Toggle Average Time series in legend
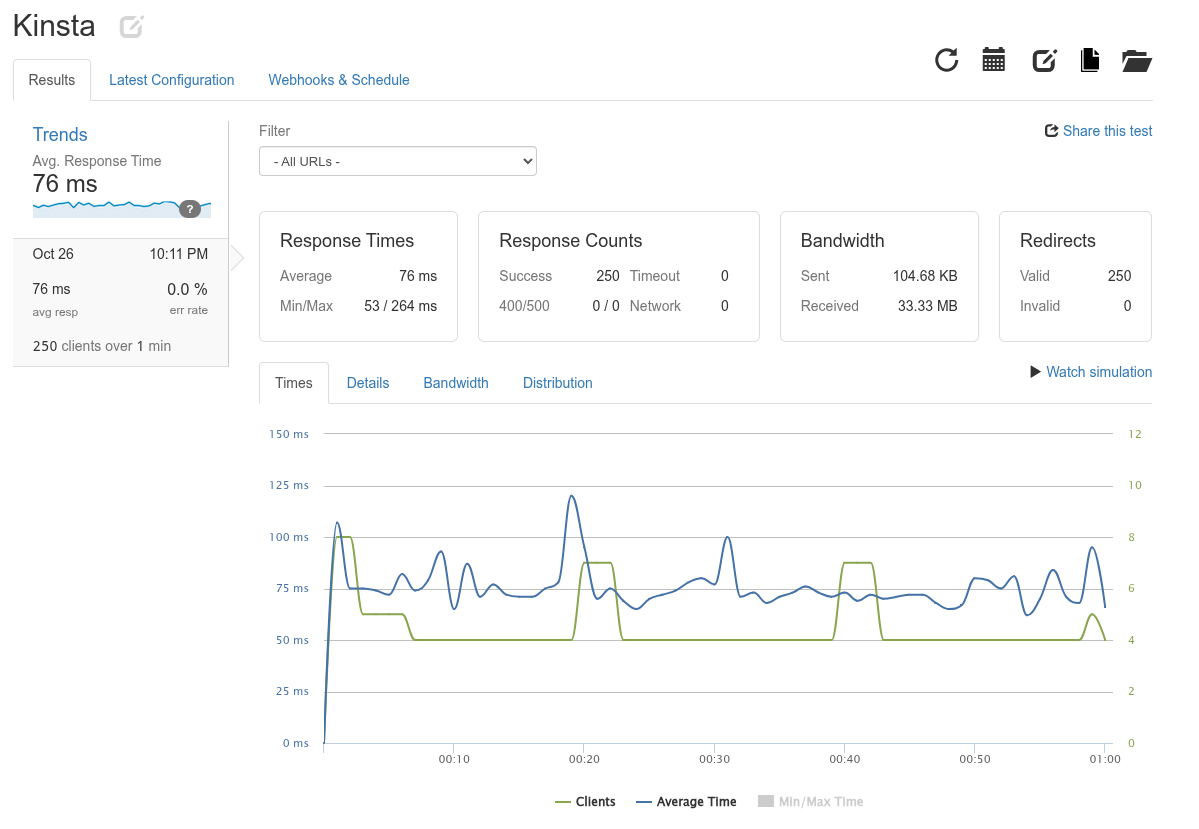The image size is (1199, 829). [686, 802]
